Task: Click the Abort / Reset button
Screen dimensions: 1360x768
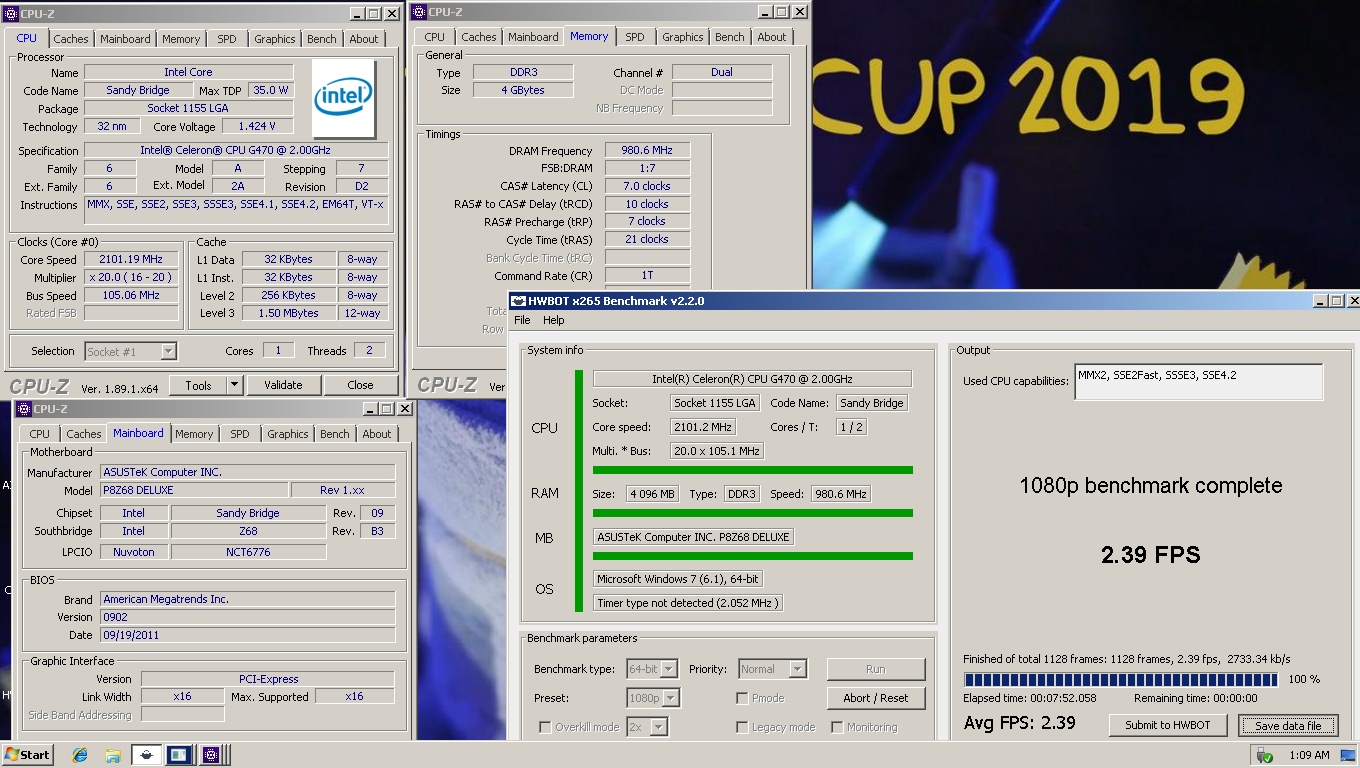Action: point(876,698)
